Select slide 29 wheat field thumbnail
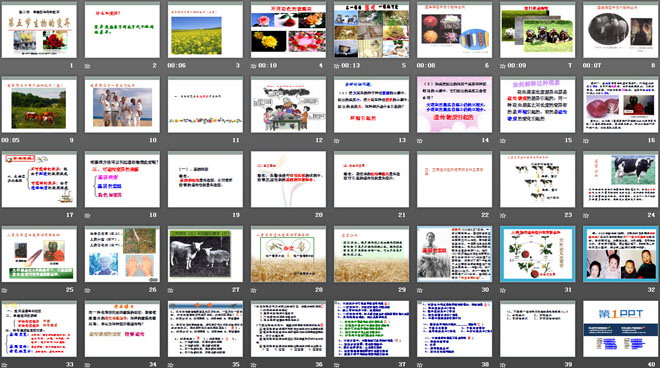The height and width of the screenshot is (368, 660). 372,255
